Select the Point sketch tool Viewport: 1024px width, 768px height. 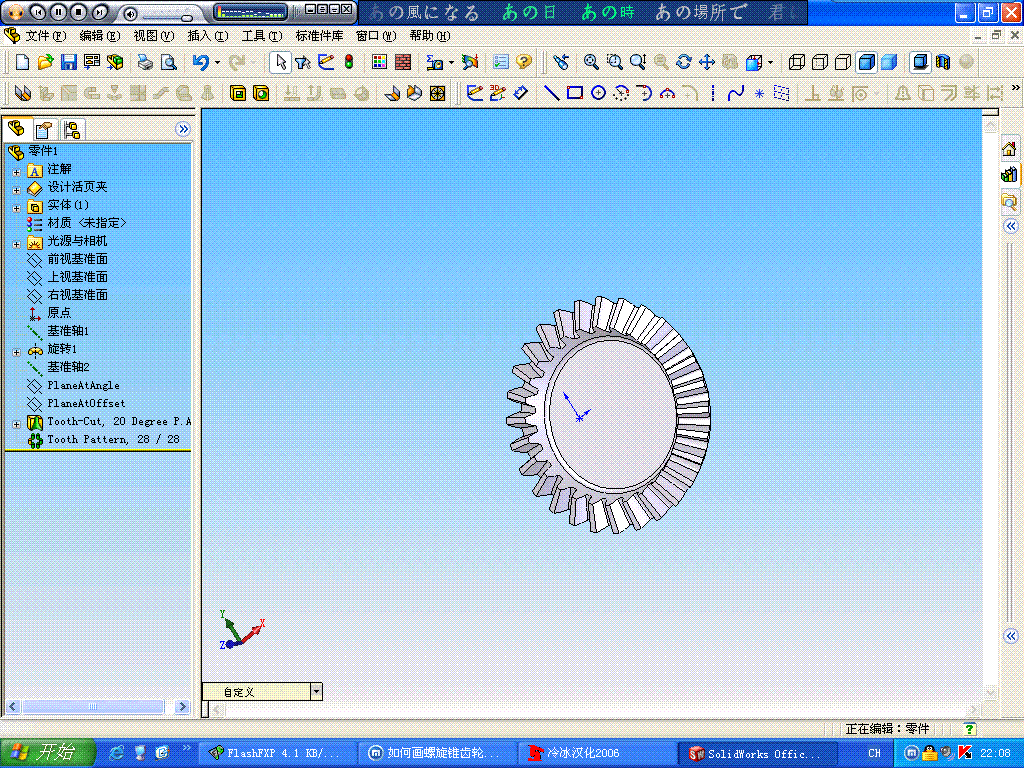(757, 93)
